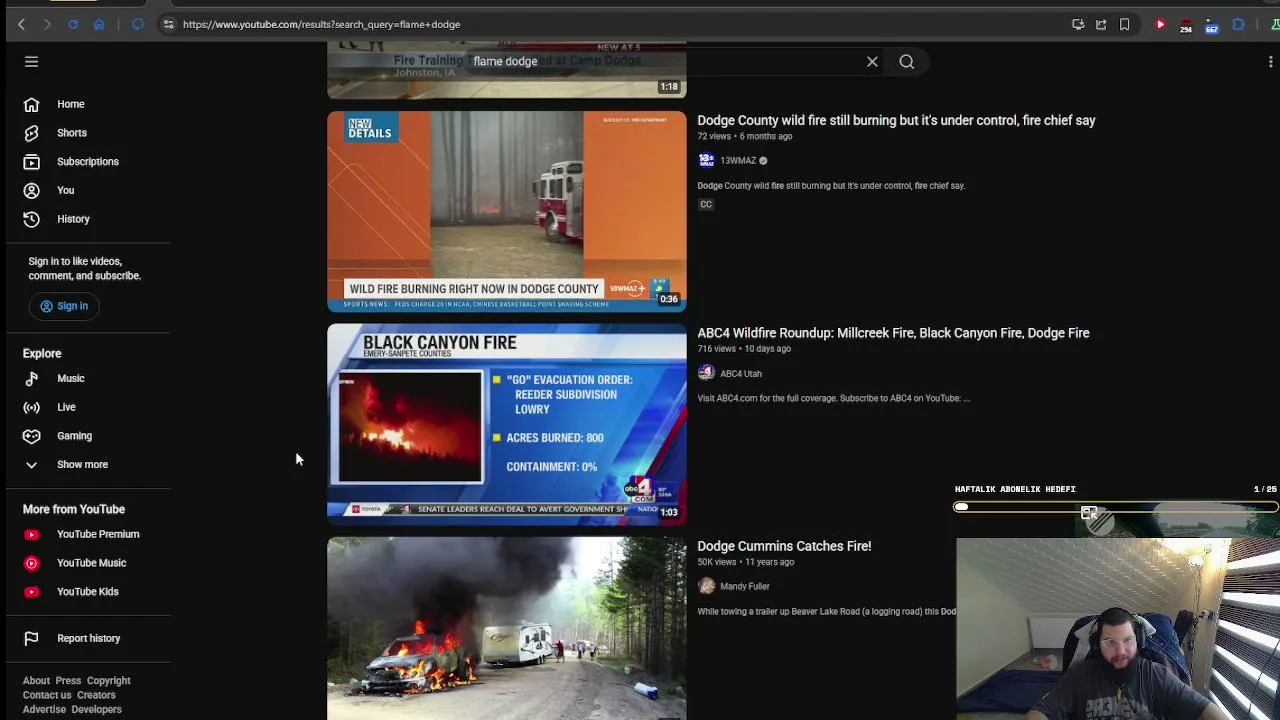Screen dimensions: 1280x720
Task: Click the YouTube Music logo icon
Action: pos(32,563)
